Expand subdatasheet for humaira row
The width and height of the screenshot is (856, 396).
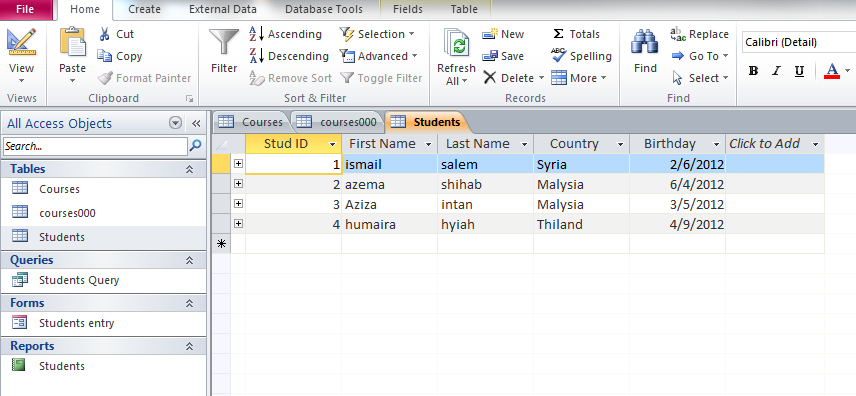click(238, 224)
